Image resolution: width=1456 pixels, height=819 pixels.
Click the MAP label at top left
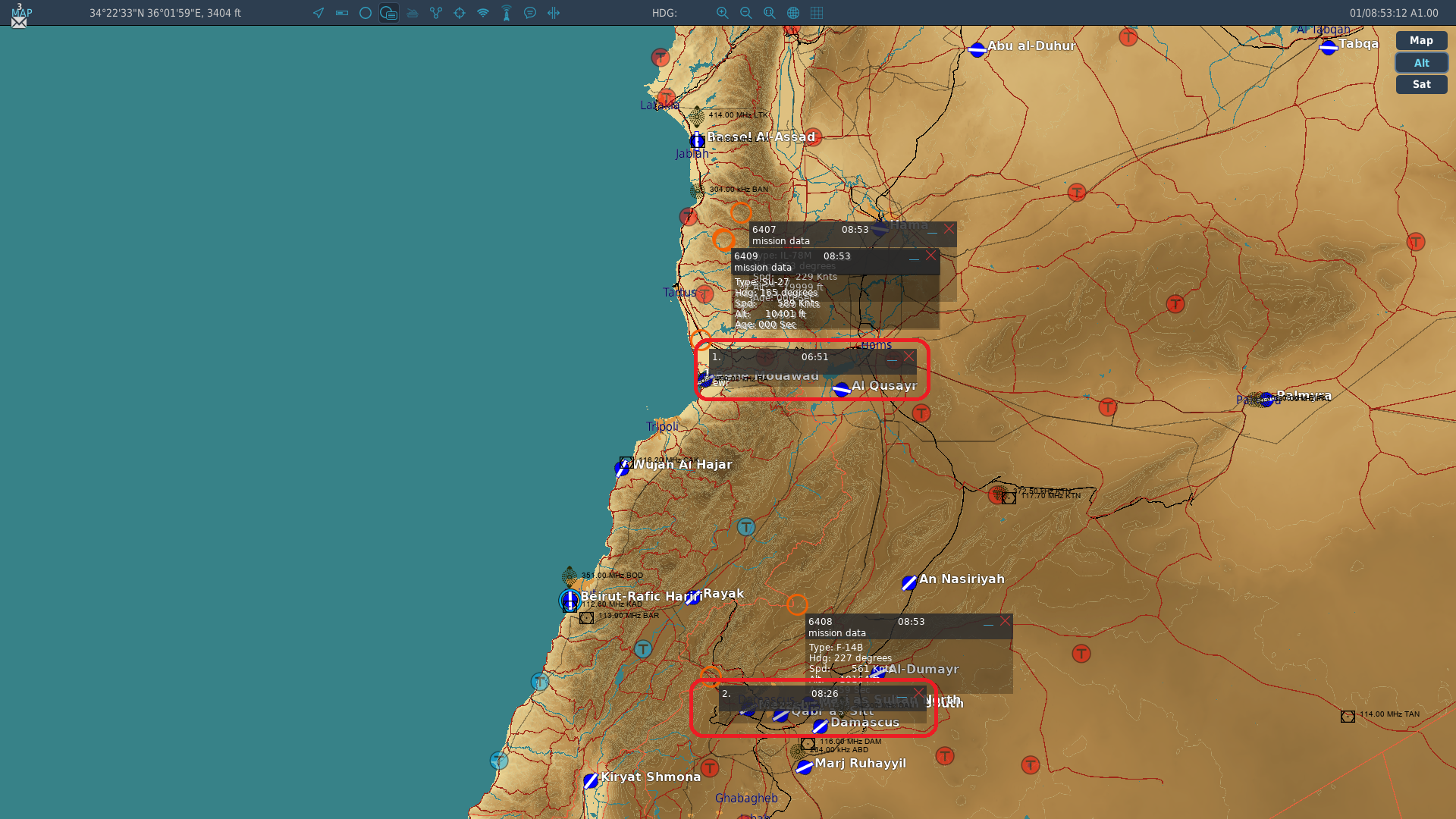tap(22, 13)
